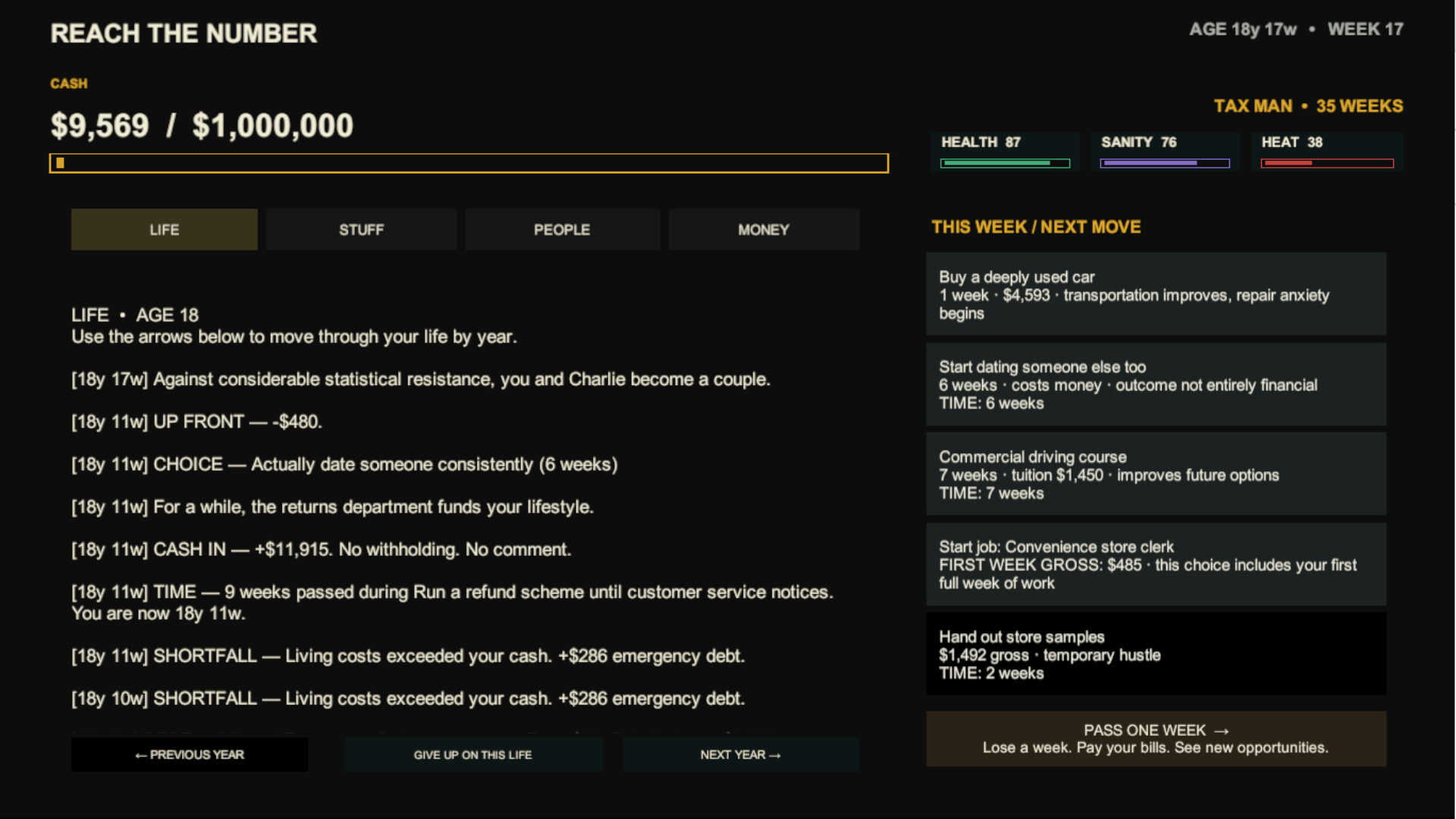
Task: Click the 18y 11w SHORTFALL entry
Action: 408,656
